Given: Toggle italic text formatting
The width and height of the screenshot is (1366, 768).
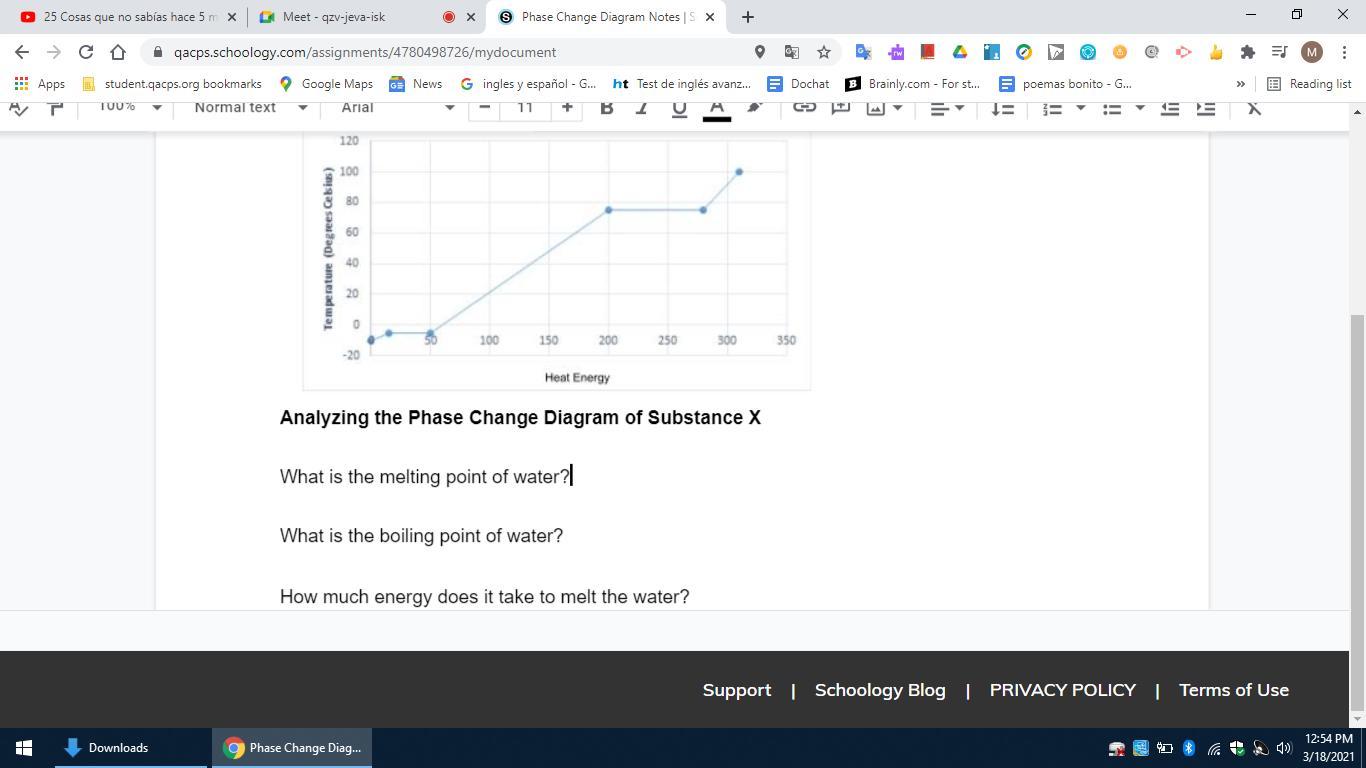Looking at the screenshot, I should coord(642,108).
